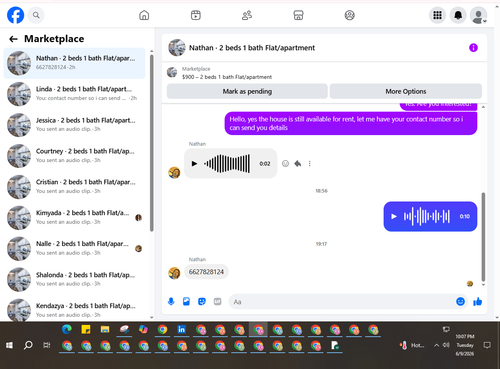Screen dimensions: 500x369
Task: Click Nathan's avatar beside phone number message
Action: 174,273
